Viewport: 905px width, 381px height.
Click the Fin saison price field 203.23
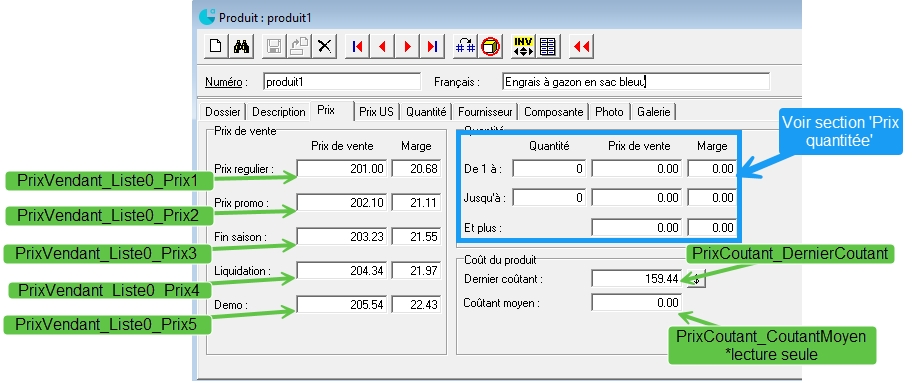click(x=342, y=237)
